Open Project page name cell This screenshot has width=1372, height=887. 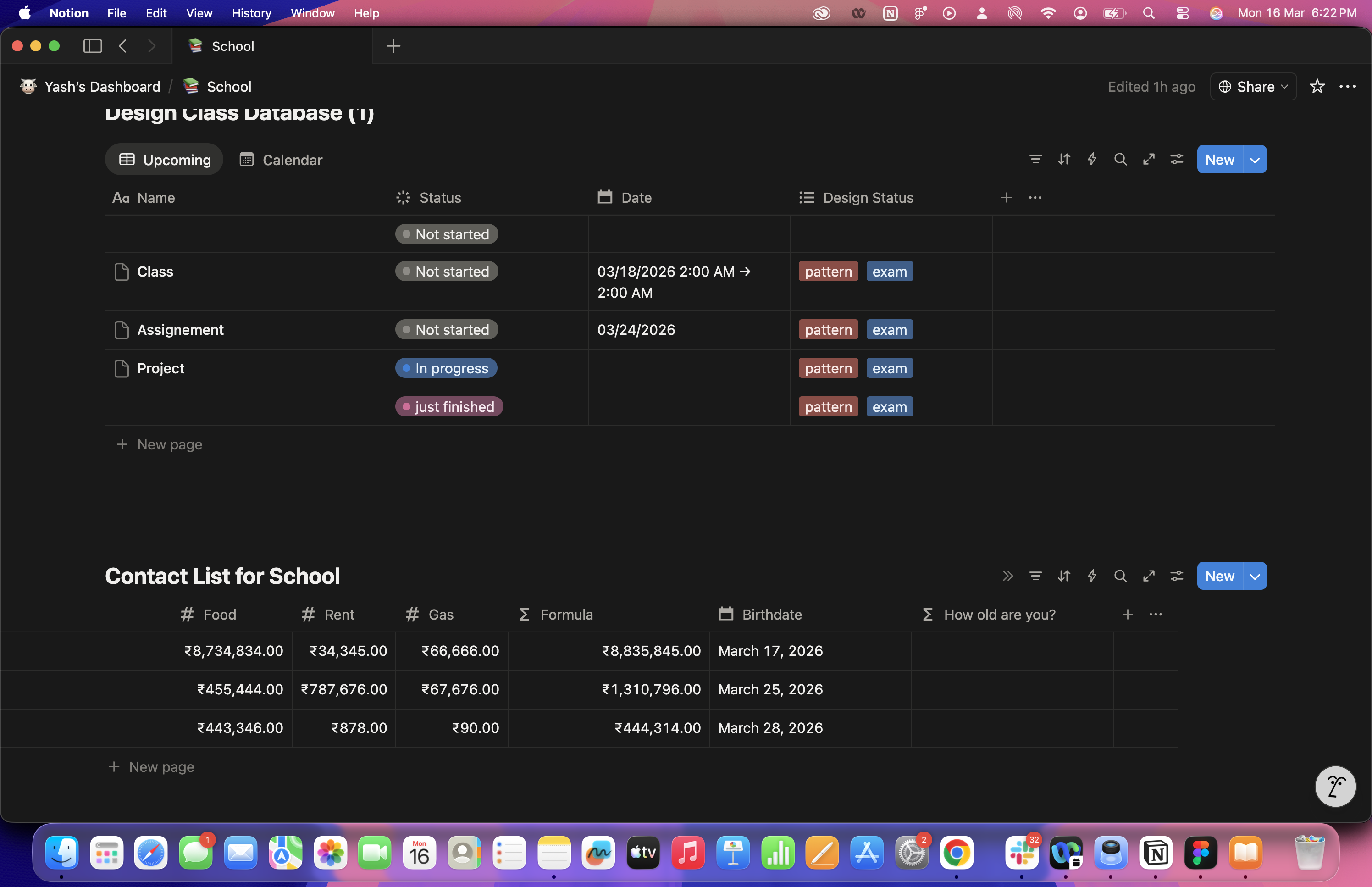pos(246,369)
